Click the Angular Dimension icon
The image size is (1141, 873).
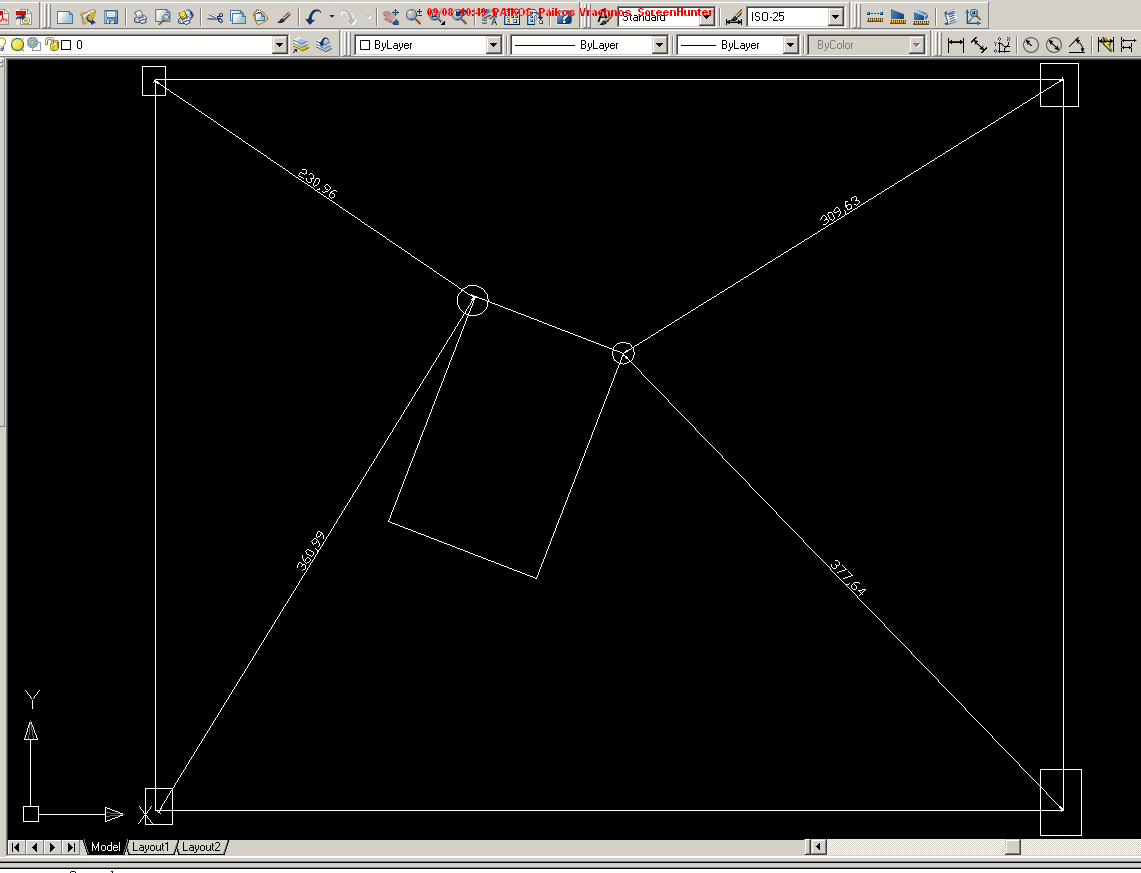click(1076, 45)
